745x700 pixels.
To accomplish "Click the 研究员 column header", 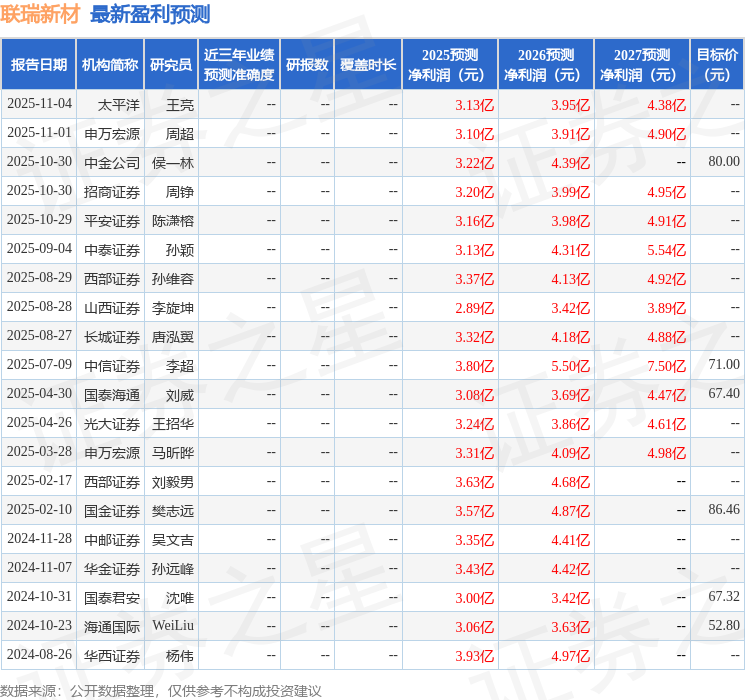I will (x=171, y=64).
